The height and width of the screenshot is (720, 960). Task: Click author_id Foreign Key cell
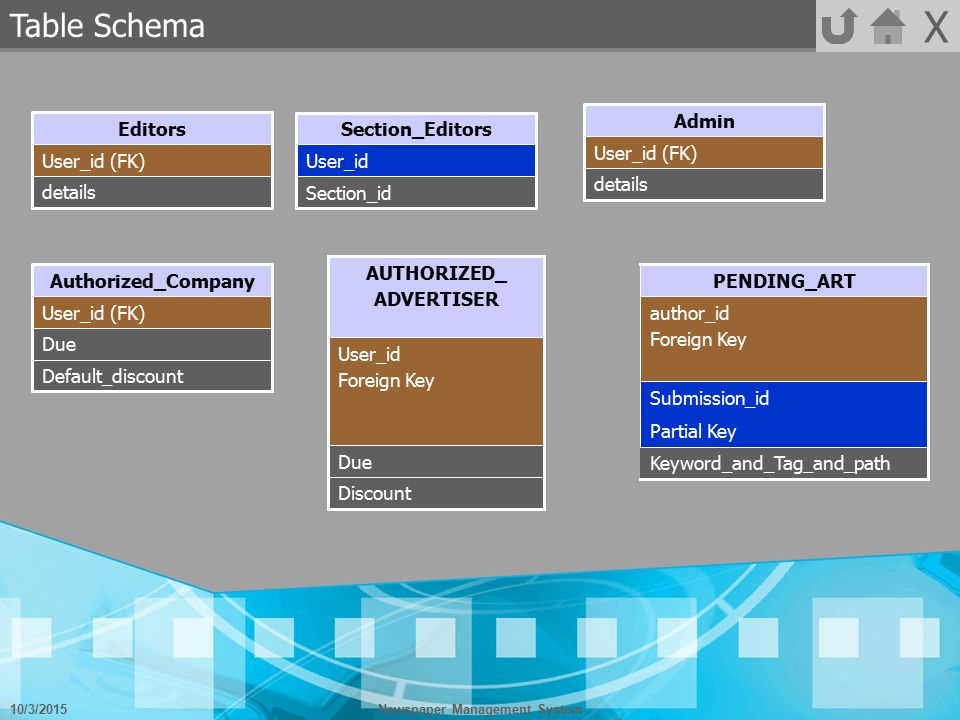pos(784,339)
